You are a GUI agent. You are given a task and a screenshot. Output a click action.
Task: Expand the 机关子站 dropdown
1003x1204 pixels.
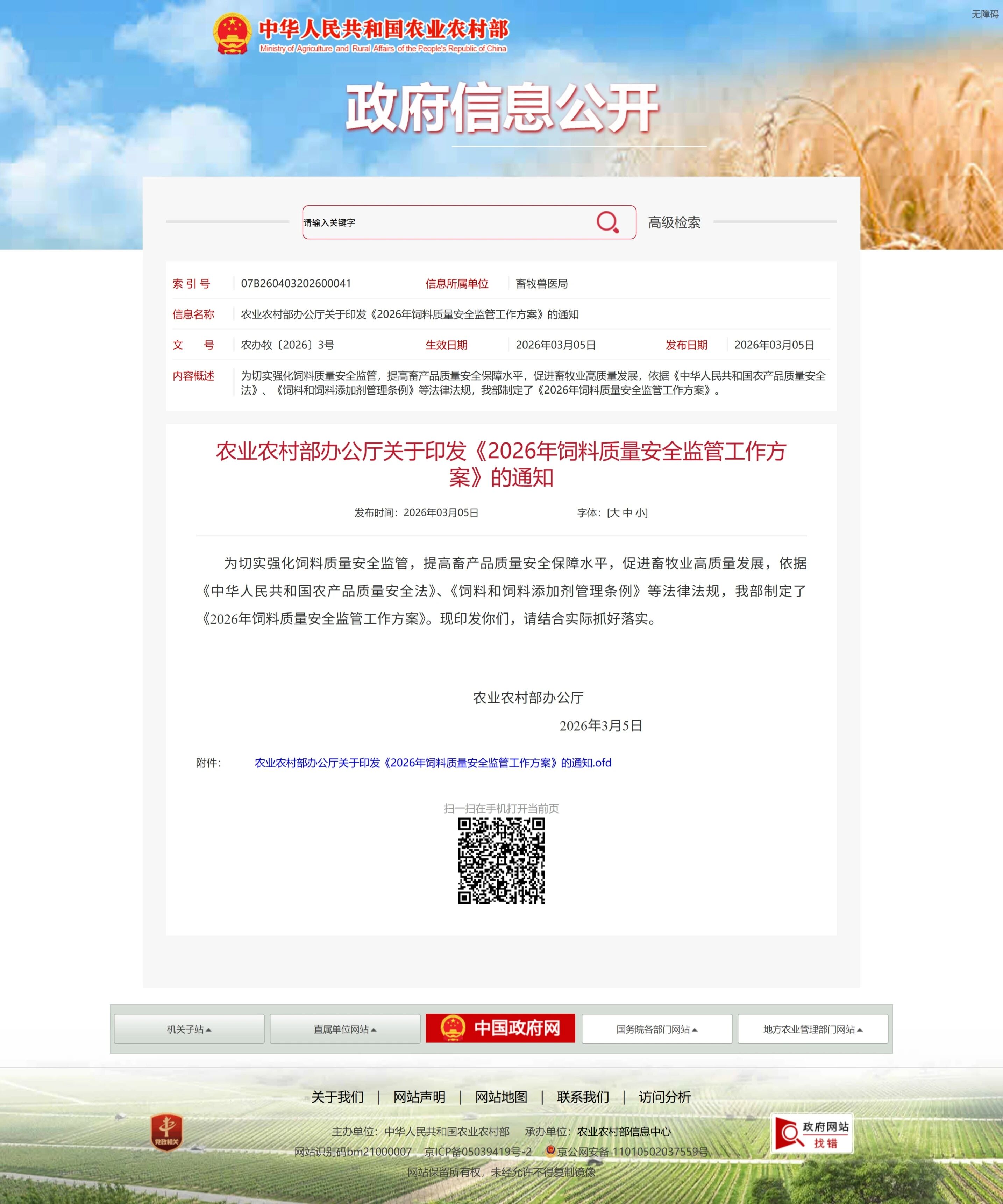pyautogui.click(x=189, y=1029)
